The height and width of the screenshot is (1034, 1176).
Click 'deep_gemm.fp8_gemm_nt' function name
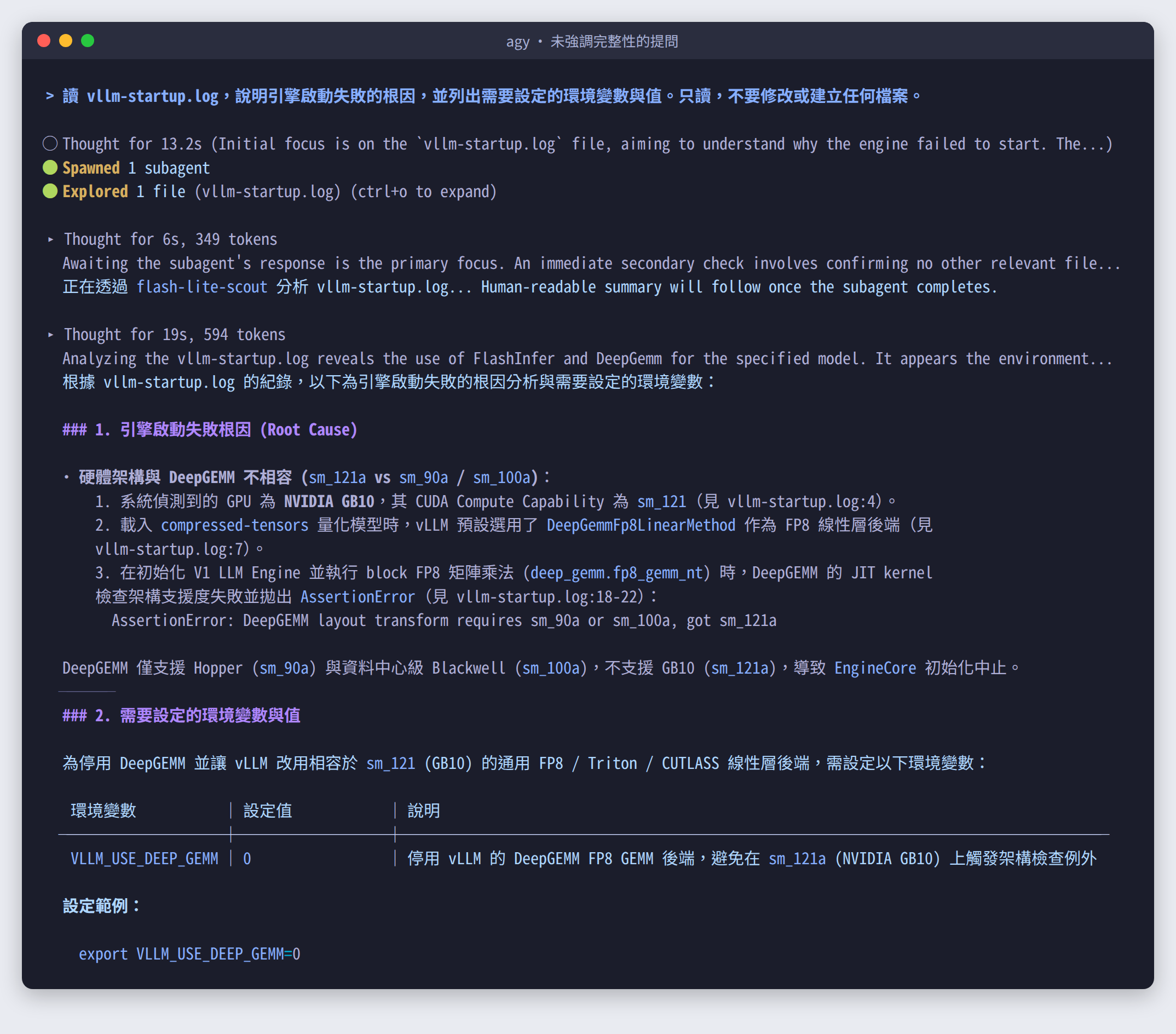617,573
